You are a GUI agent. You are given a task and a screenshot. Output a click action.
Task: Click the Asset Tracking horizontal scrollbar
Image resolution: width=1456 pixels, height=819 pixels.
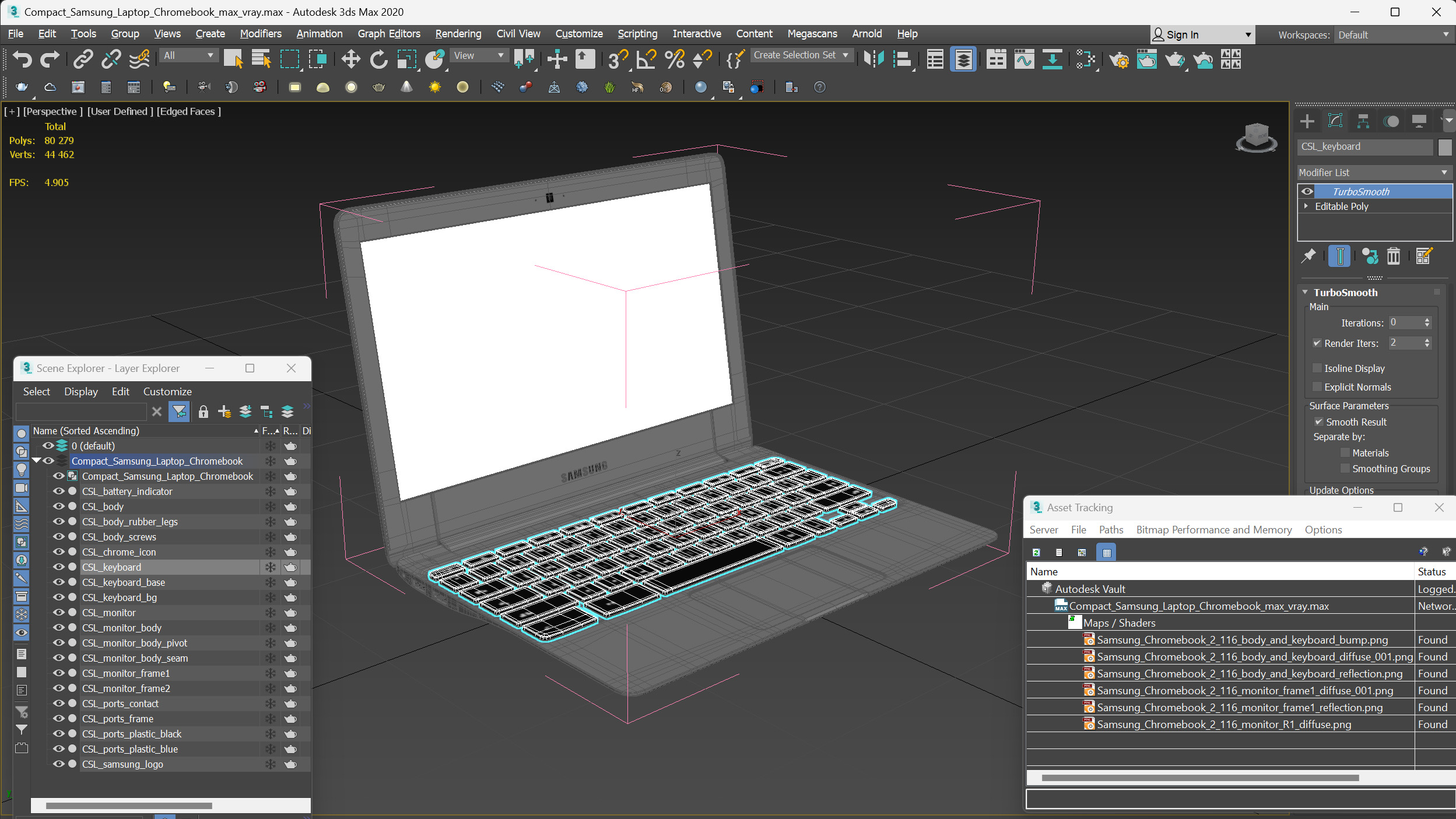click(1199, 778)
